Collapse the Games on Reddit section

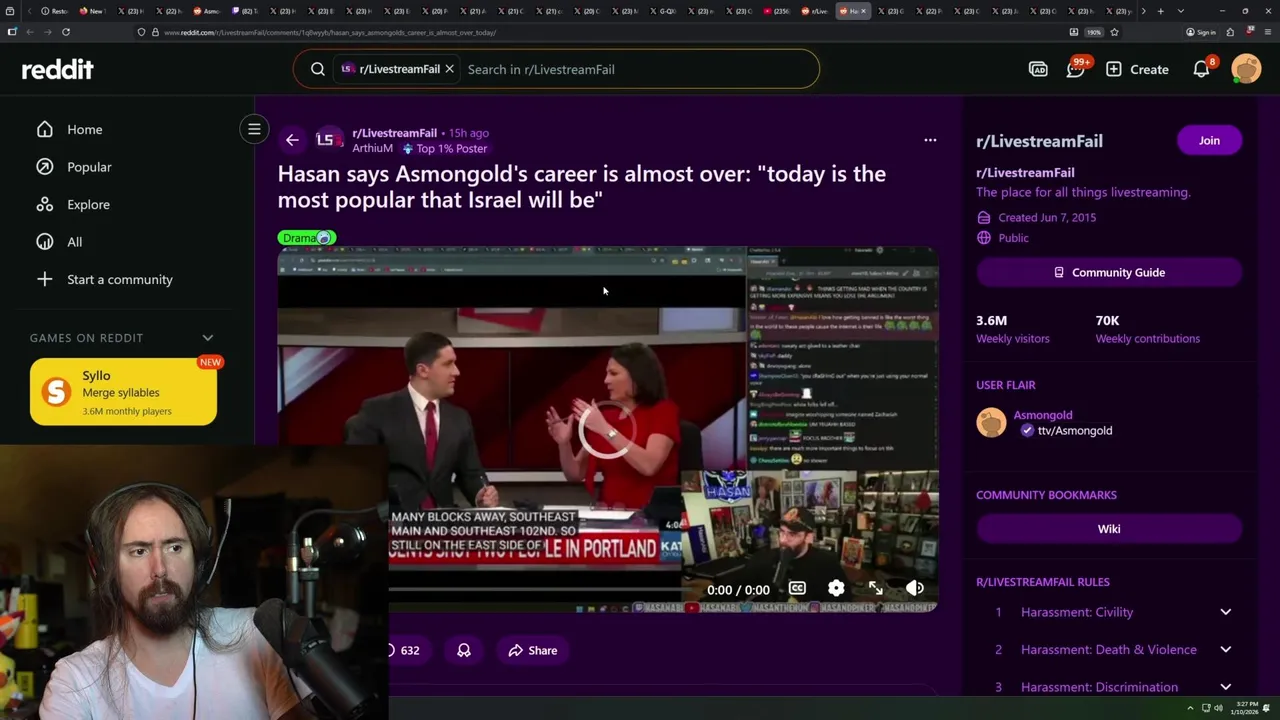(x=208, y=338)
